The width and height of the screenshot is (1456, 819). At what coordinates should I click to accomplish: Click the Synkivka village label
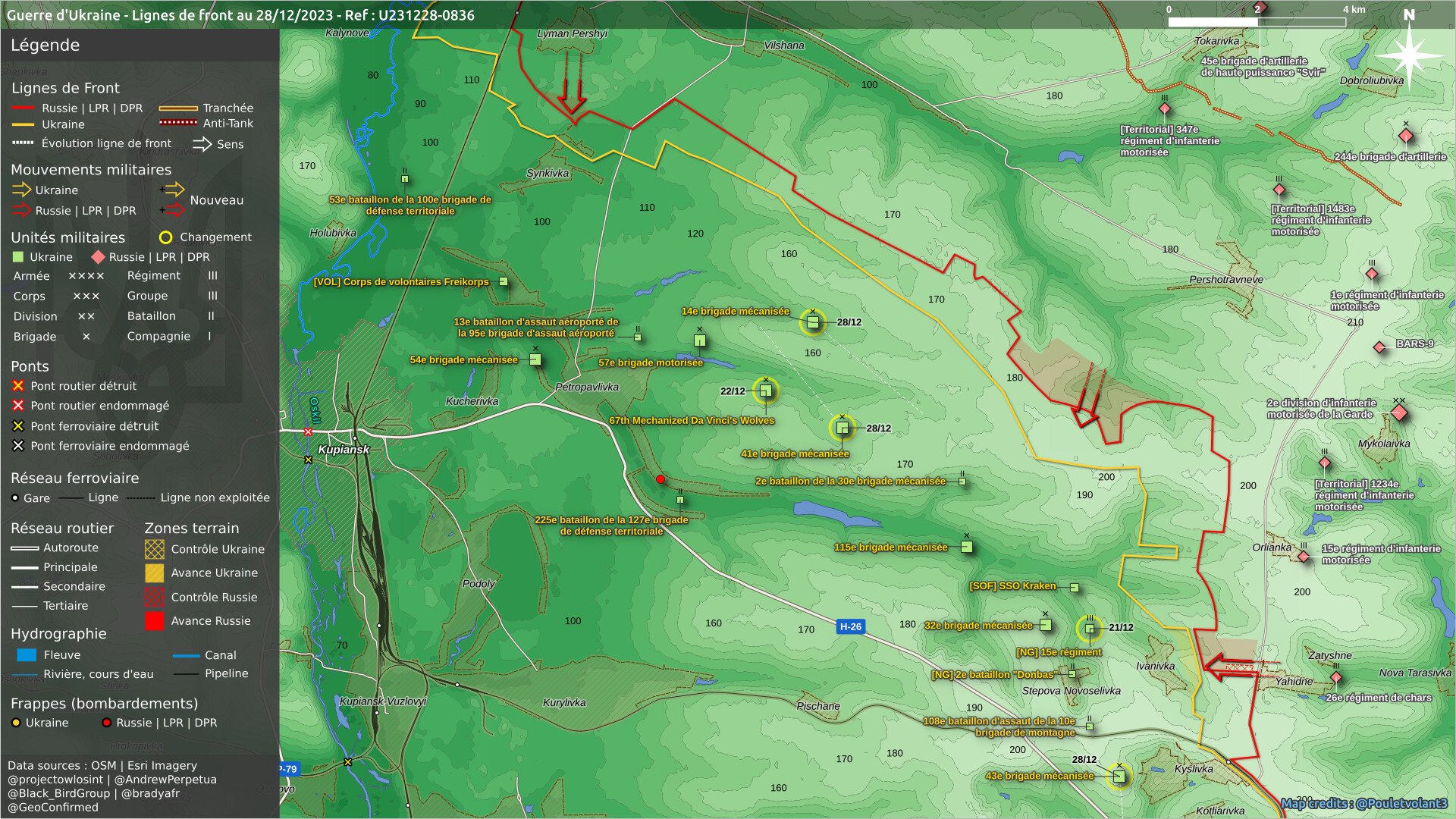548,173
